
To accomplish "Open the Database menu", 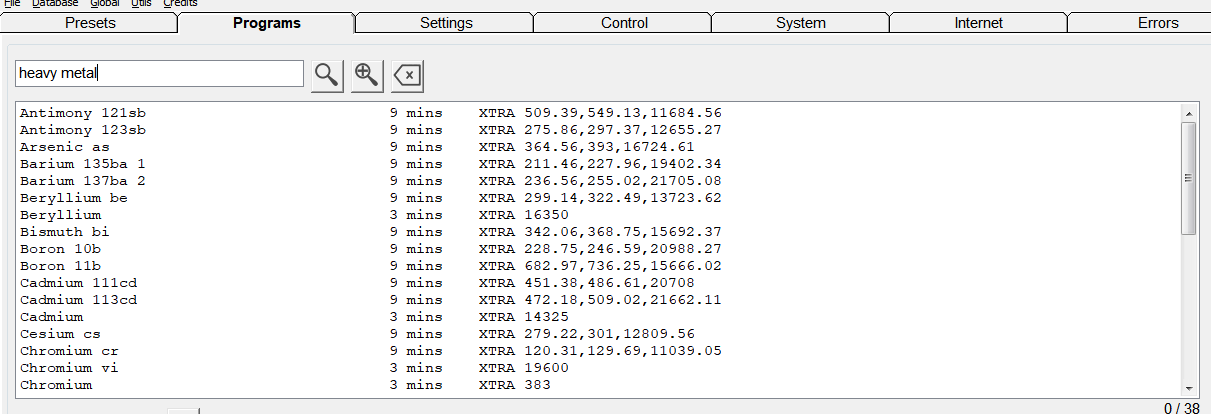I will click(55, 3).
